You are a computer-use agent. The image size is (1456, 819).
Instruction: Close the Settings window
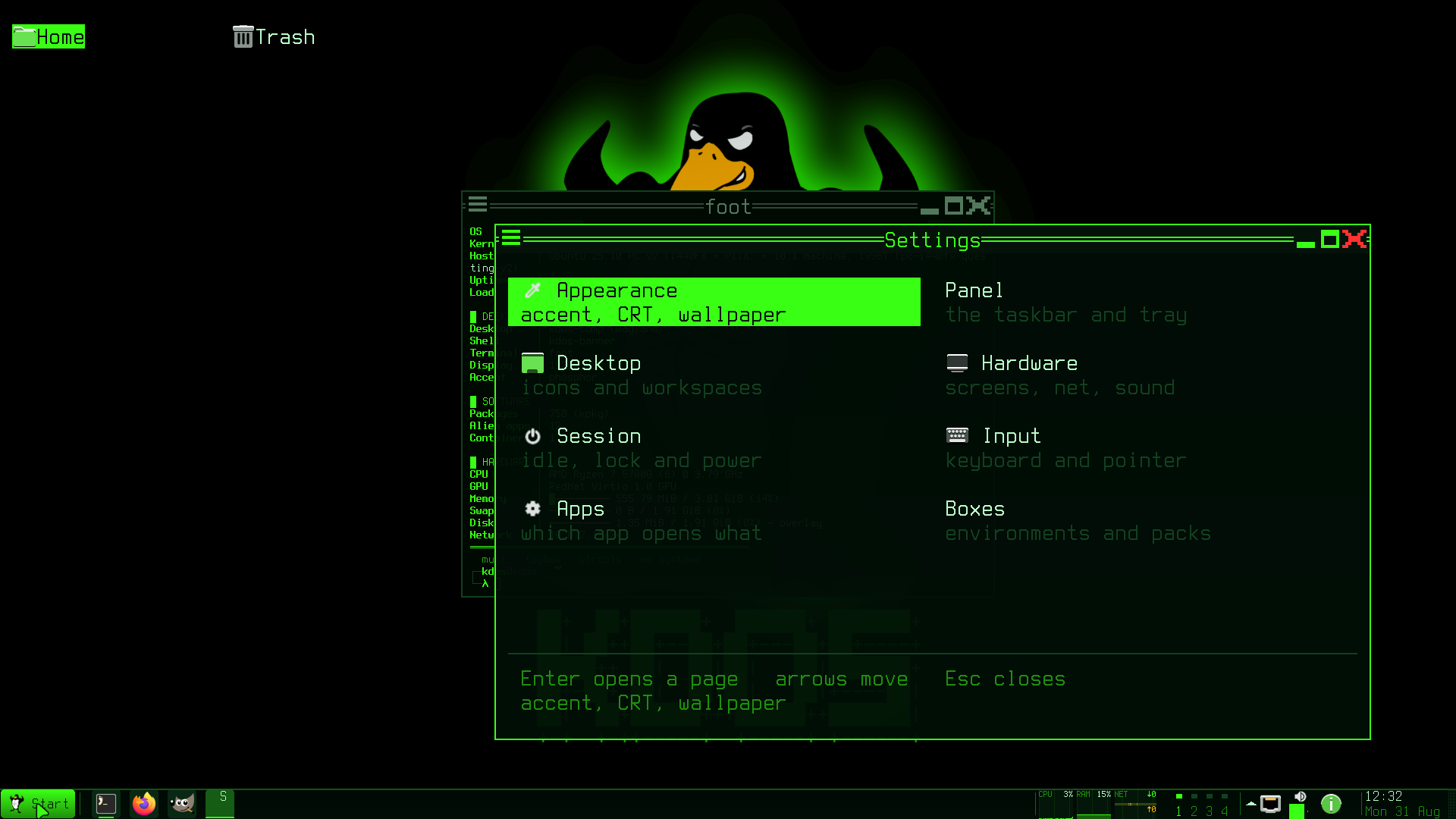pos(1354,240)
